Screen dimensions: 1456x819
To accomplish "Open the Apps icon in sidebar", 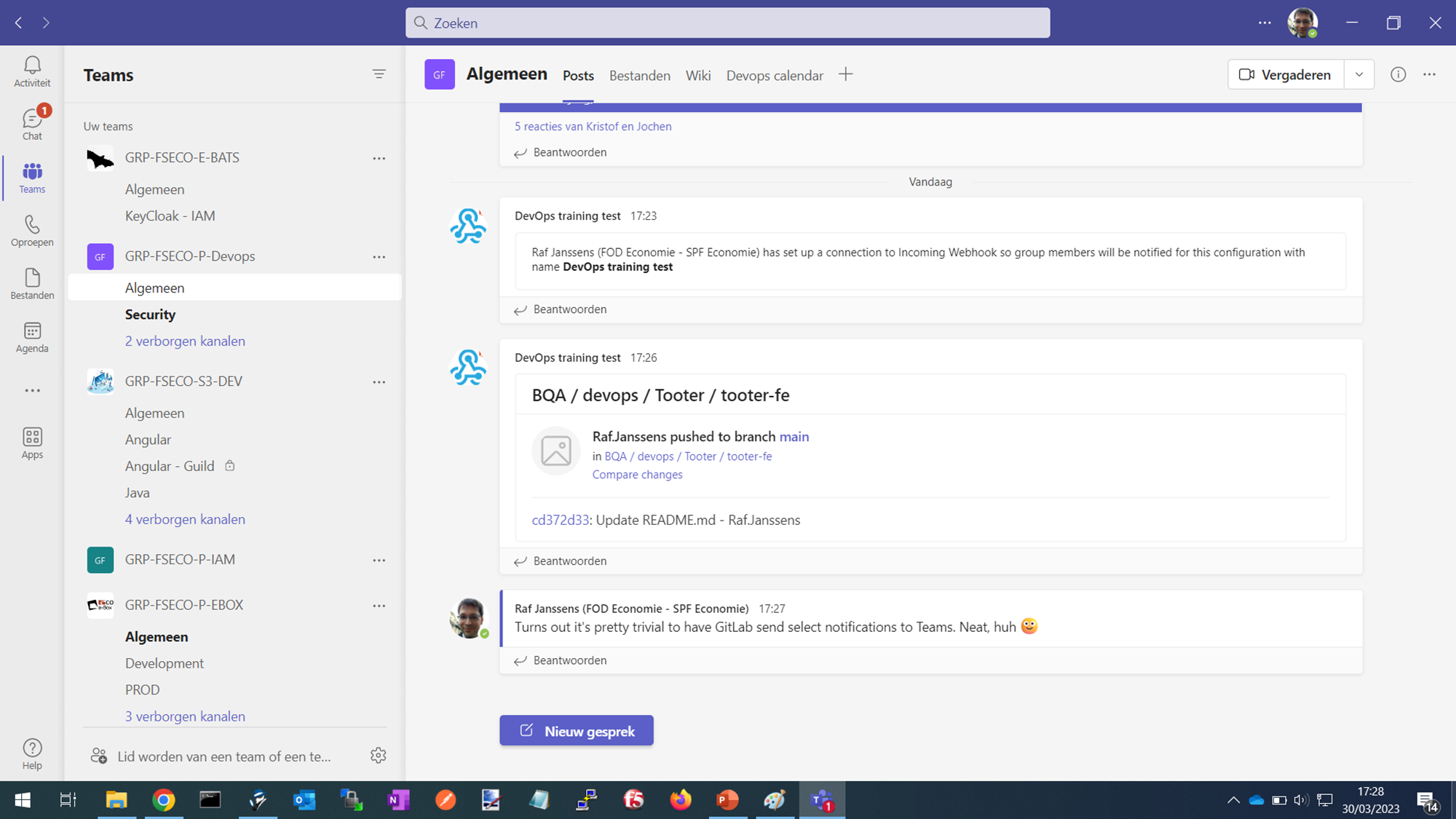I will tap(32, 443).
